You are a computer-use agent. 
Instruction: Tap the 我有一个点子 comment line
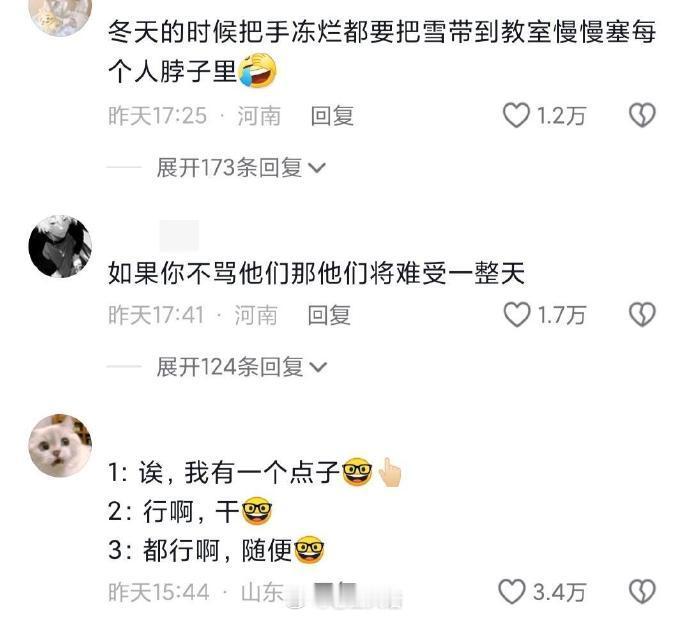(255, 472)
